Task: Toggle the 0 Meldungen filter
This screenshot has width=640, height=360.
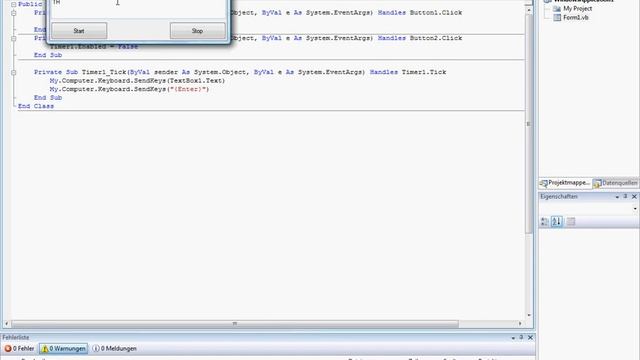Action: (x=114, y=349)
